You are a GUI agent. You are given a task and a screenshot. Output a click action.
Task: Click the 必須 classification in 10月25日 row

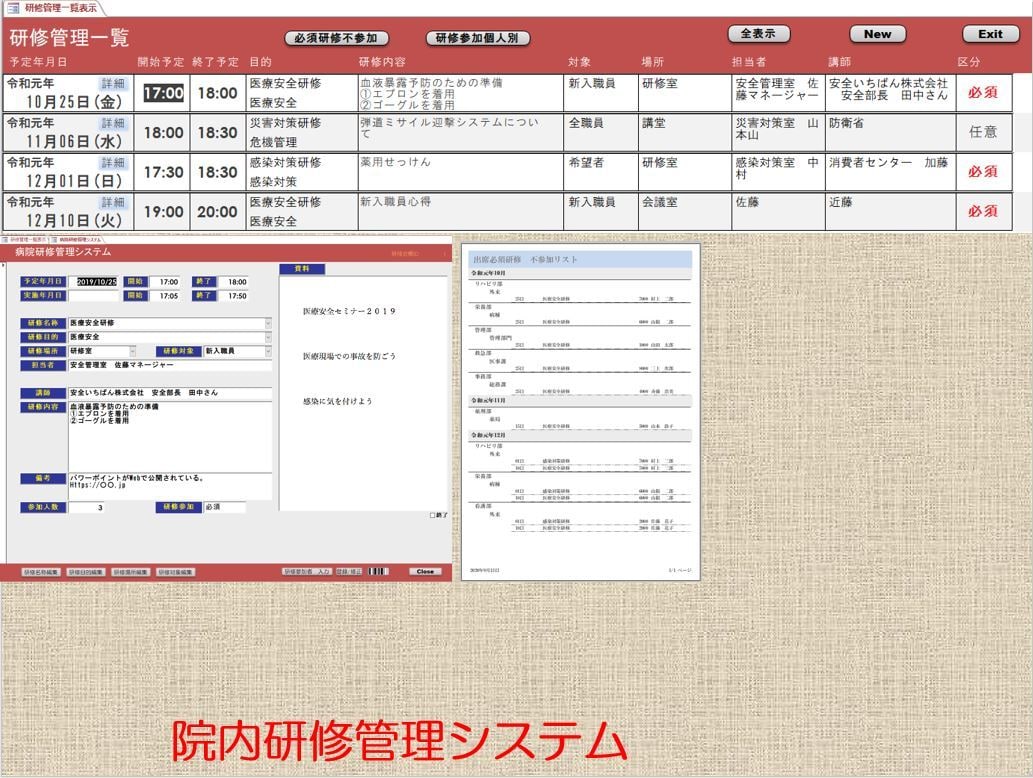[983, 92]
